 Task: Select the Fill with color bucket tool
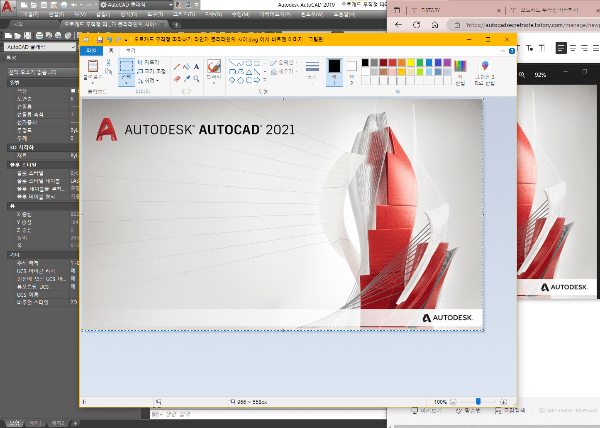(186, 67)
